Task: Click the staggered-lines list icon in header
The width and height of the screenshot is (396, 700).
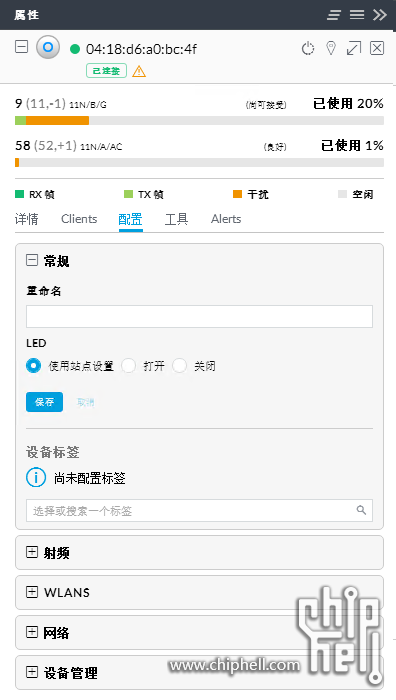Action: [x=333, y=15]
